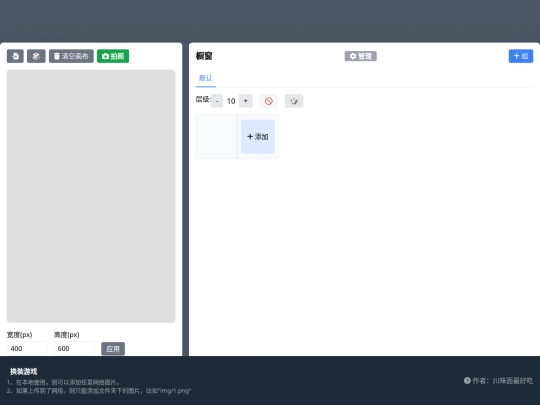Take a snapshot with the 拍照 button
540x405 pixels.
(113, 56)
